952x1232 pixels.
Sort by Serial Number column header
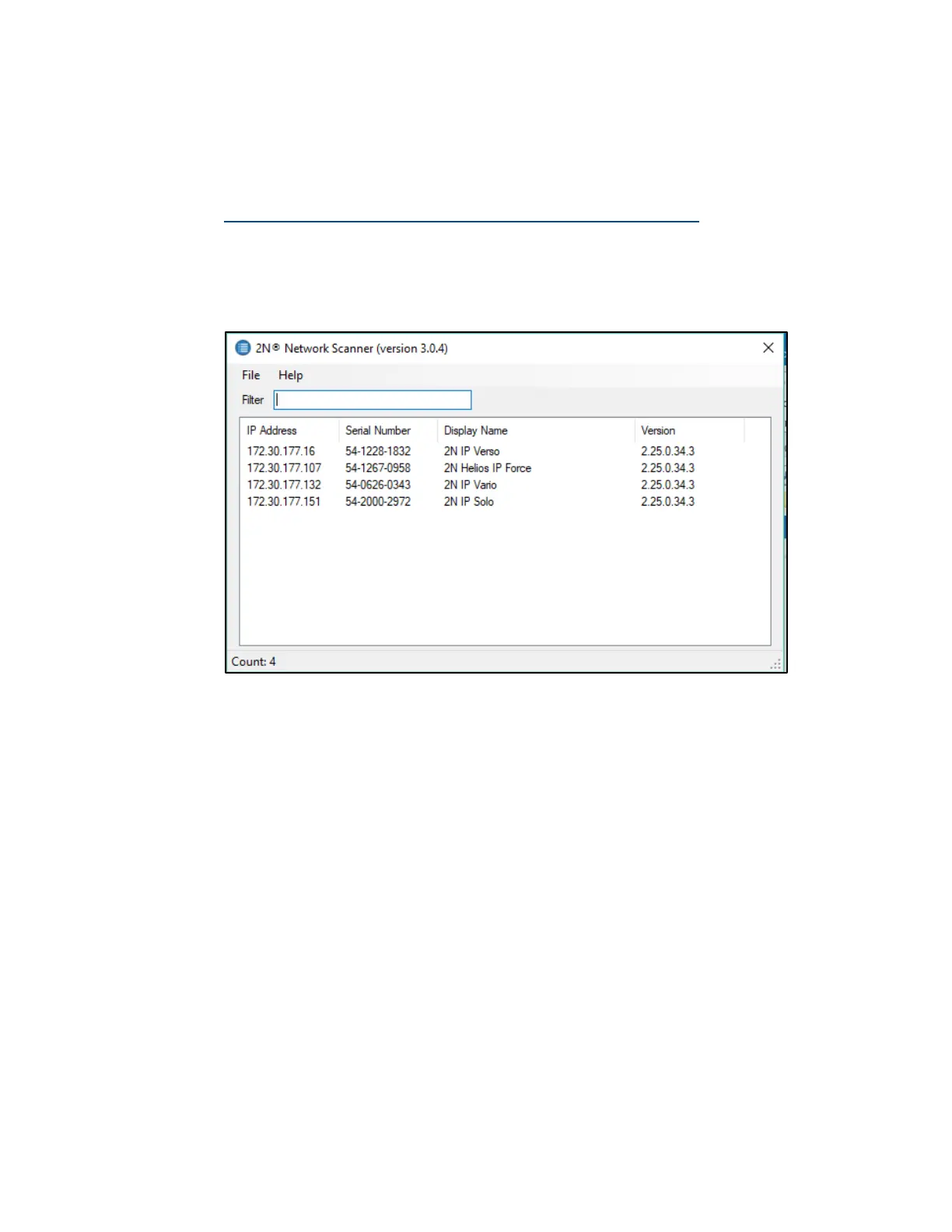pos(388,430)
